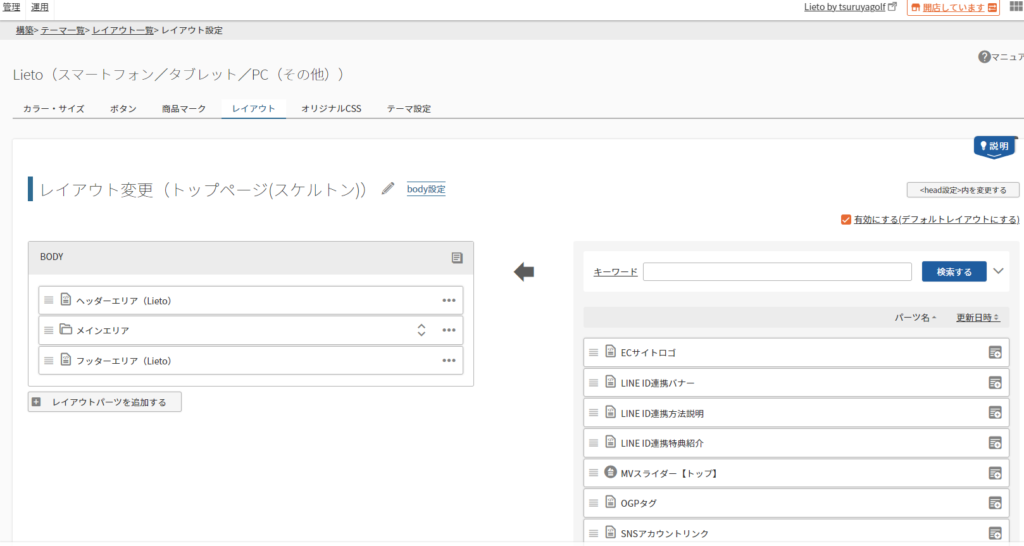
Task: Click the add icon on ECサイトロゴ row
Action: [994, 352]
